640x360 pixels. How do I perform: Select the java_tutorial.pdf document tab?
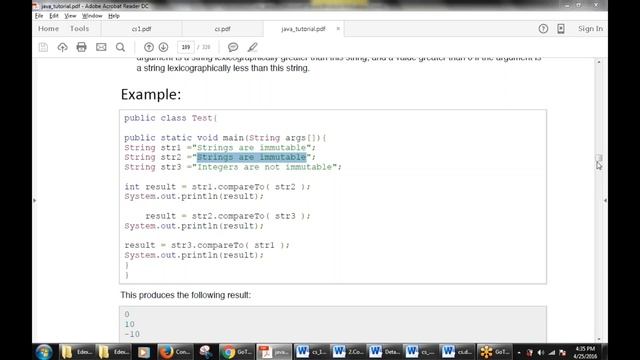pyautogui.click(x=303, y=29)
